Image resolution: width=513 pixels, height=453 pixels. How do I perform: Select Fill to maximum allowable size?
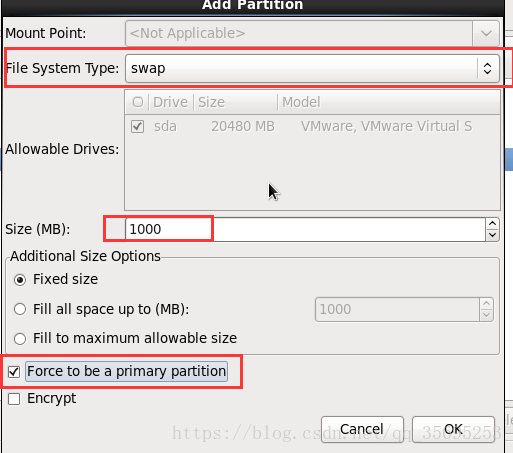click(x=20, y=339)
